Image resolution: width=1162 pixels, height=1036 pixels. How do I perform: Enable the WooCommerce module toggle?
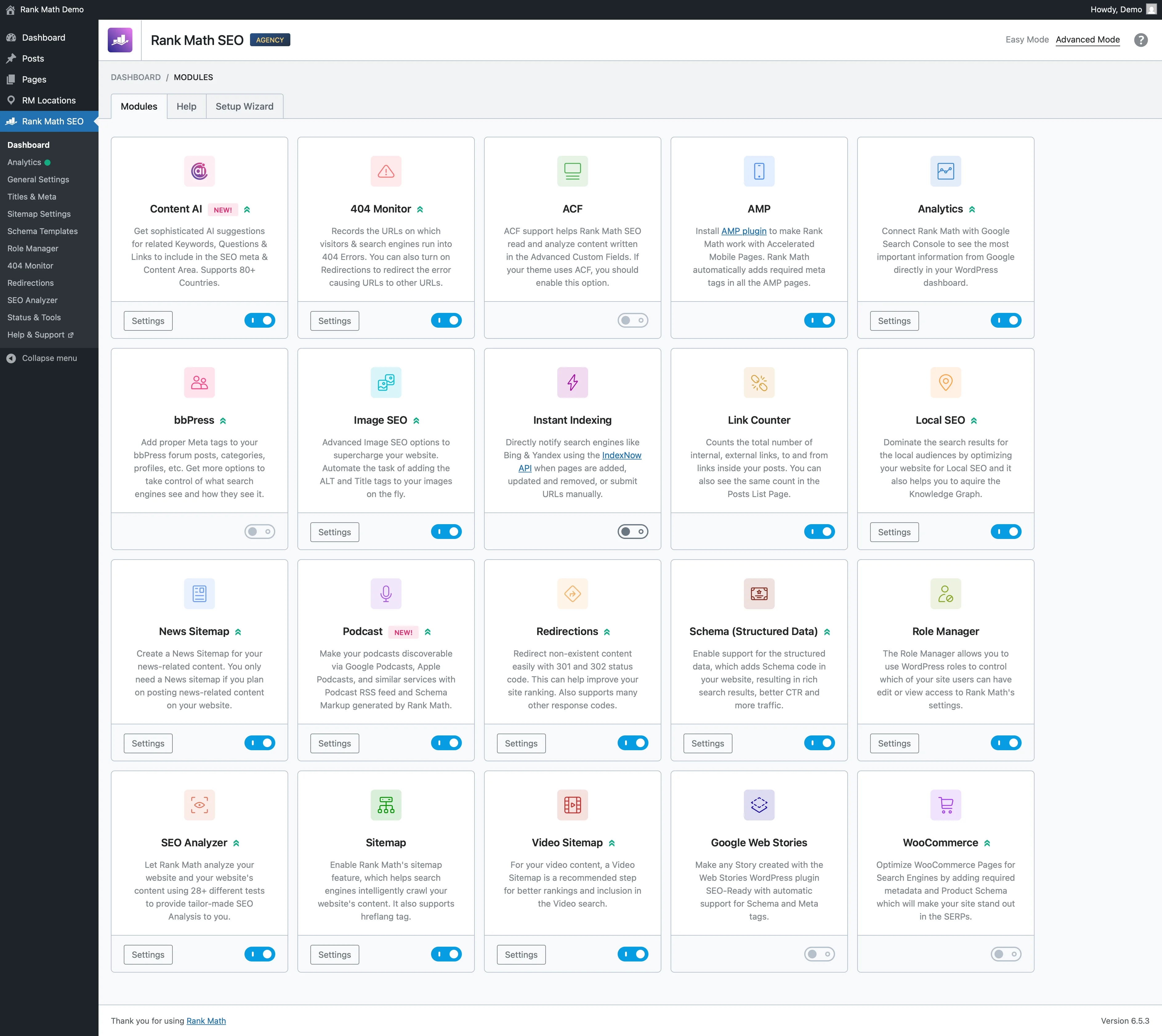pyautogui.click(x=1006, y=954)
